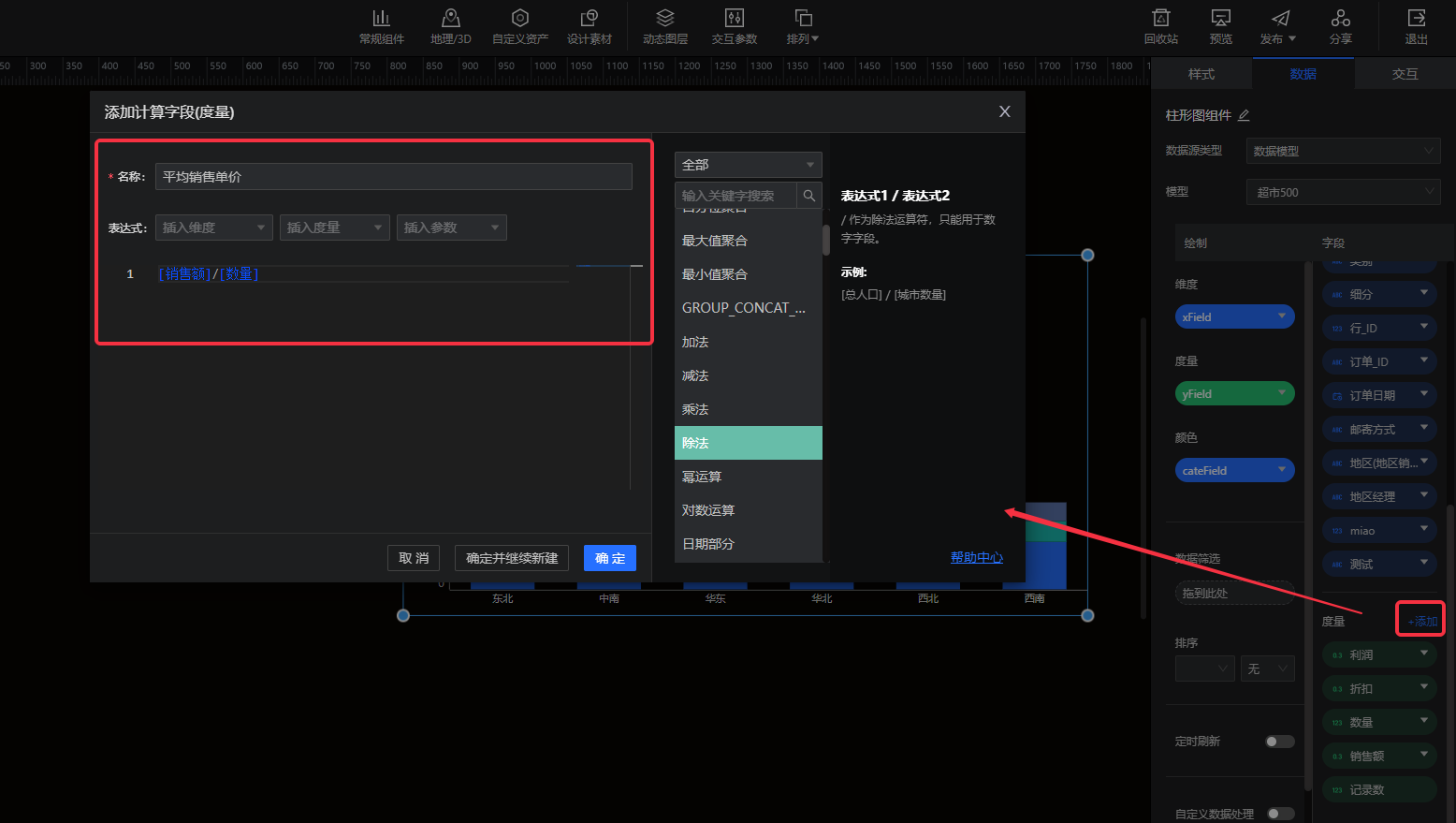Enable the 自定义数据处理 switch
The width and height of the screenshot is (1456, 823).
[x=1280, y=814]
